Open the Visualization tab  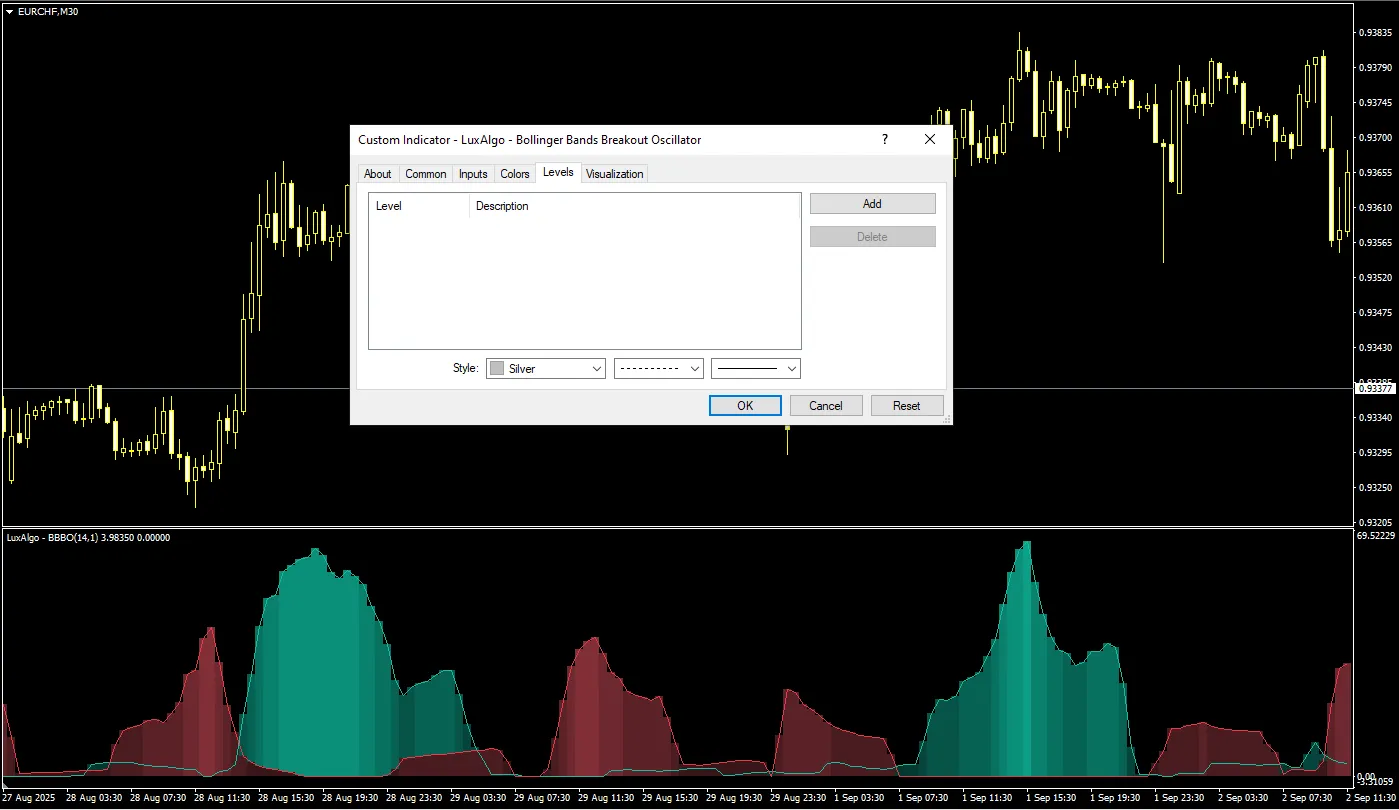tap(614, 173)
